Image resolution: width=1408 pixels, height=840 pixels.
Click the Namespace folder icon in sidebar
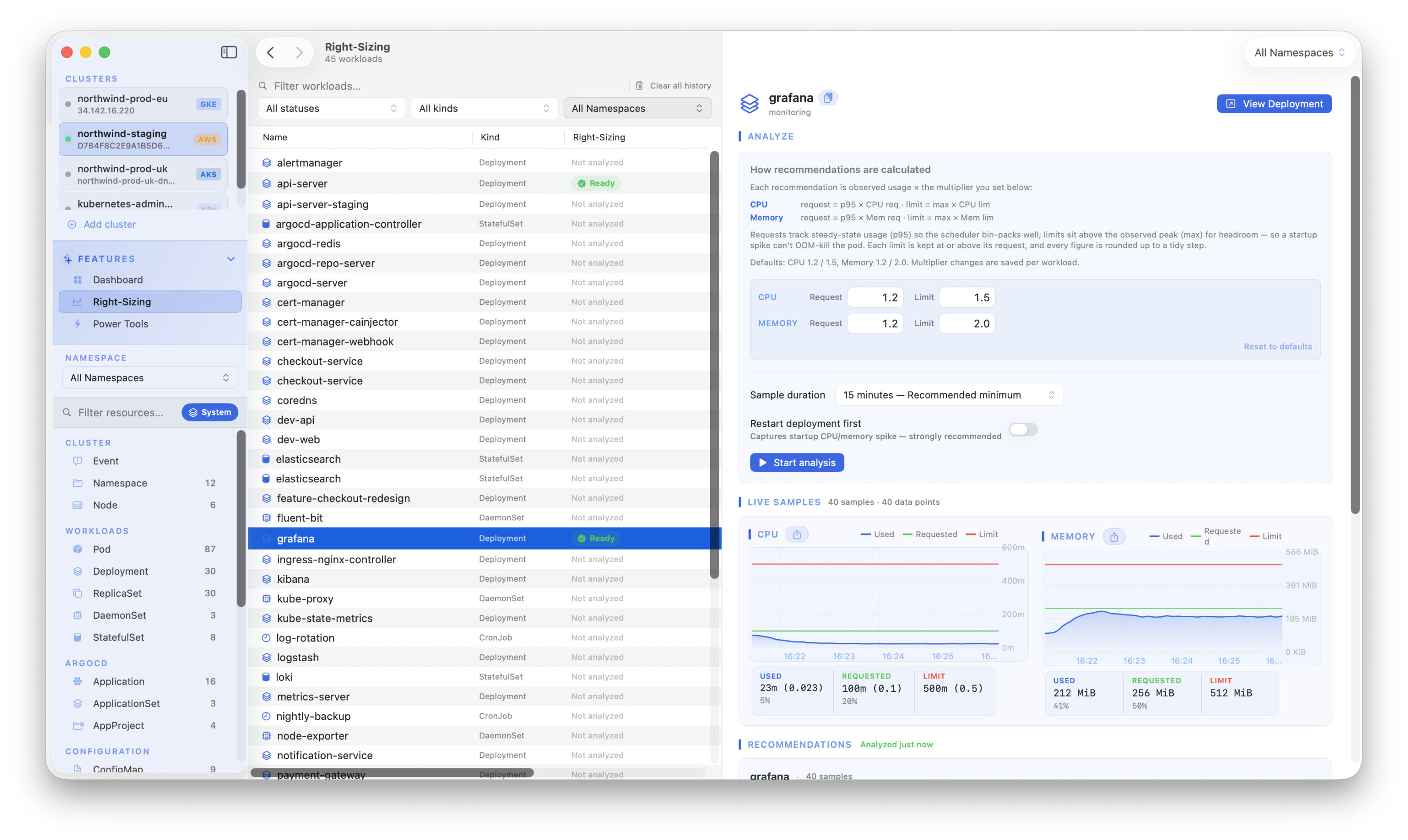pos(78,483)
